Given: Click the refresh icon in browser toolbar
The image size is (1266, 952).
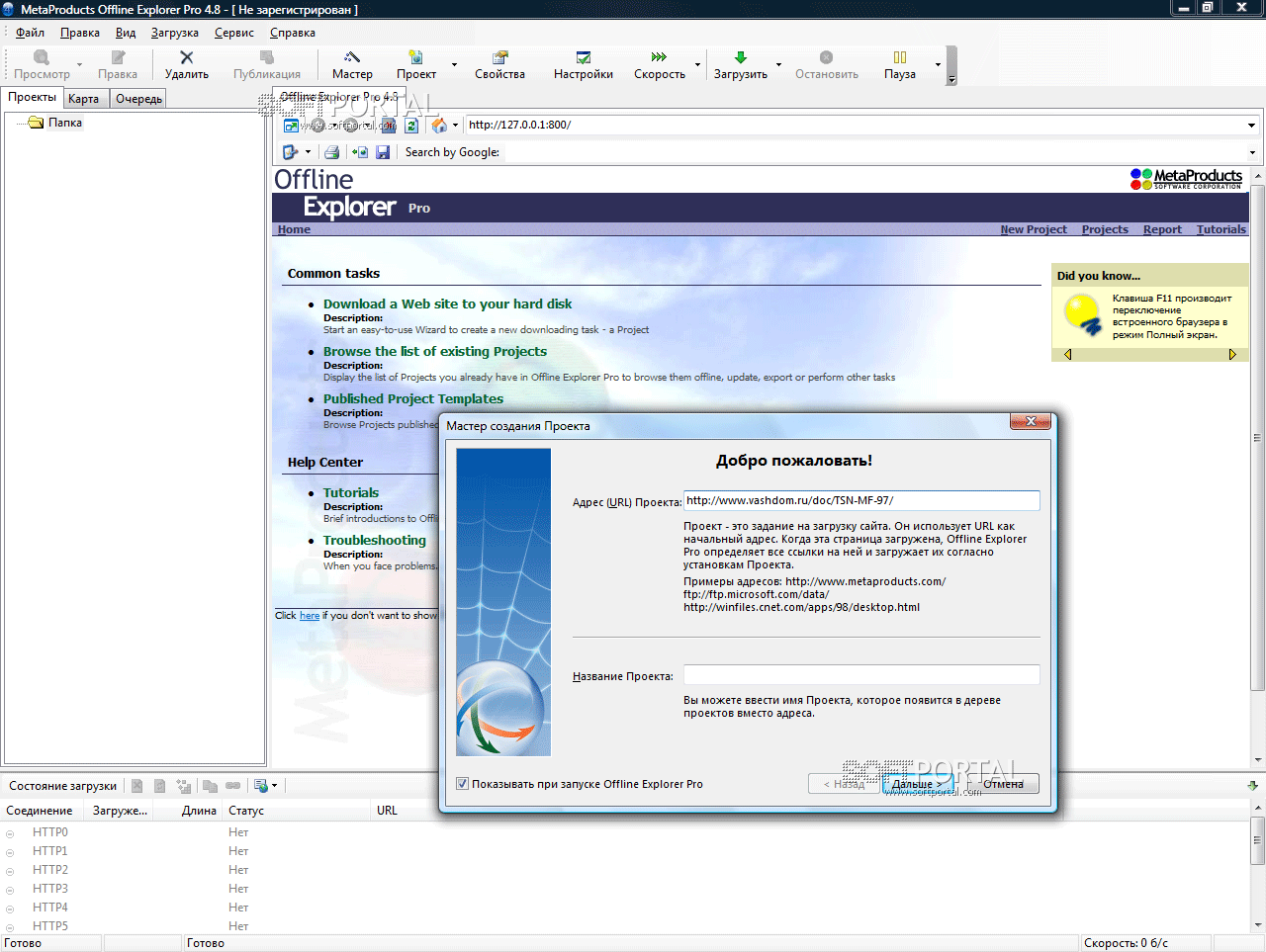Looking at the screenshot, I should pos(411,126).
